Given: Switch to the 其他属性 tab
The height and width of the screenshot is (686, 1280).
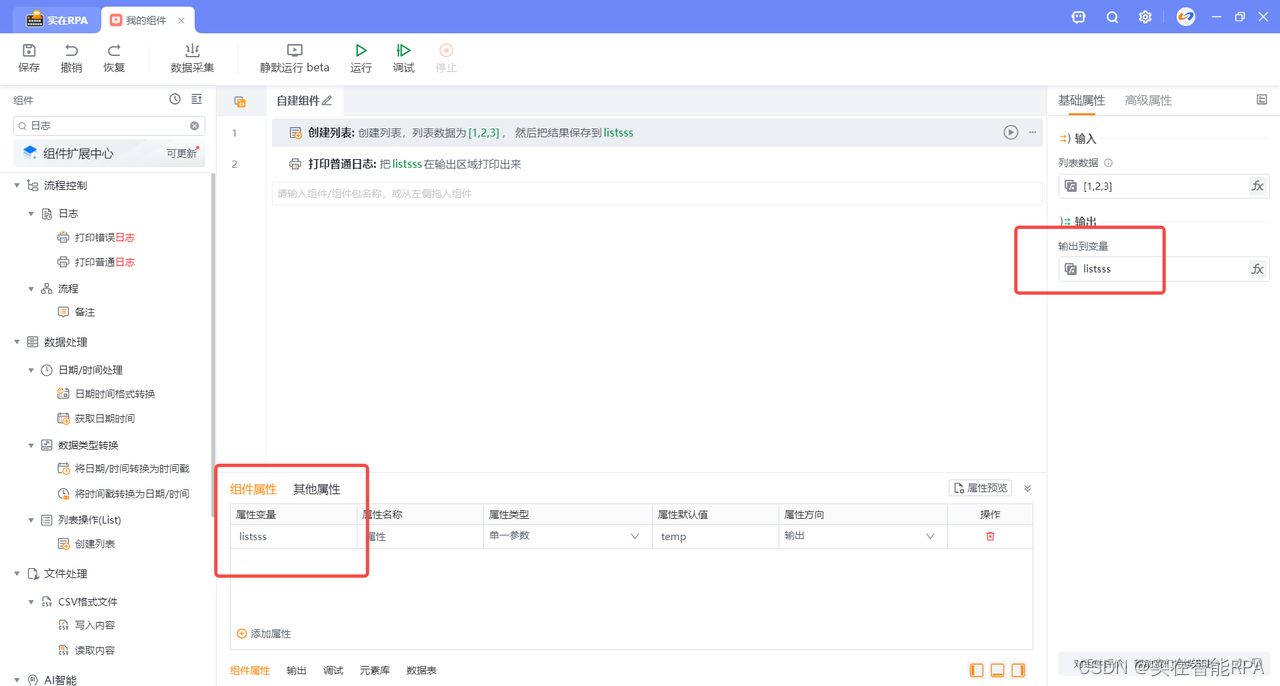Looking at the screenshot, I should pyautogui.click(x=316, y=488).
